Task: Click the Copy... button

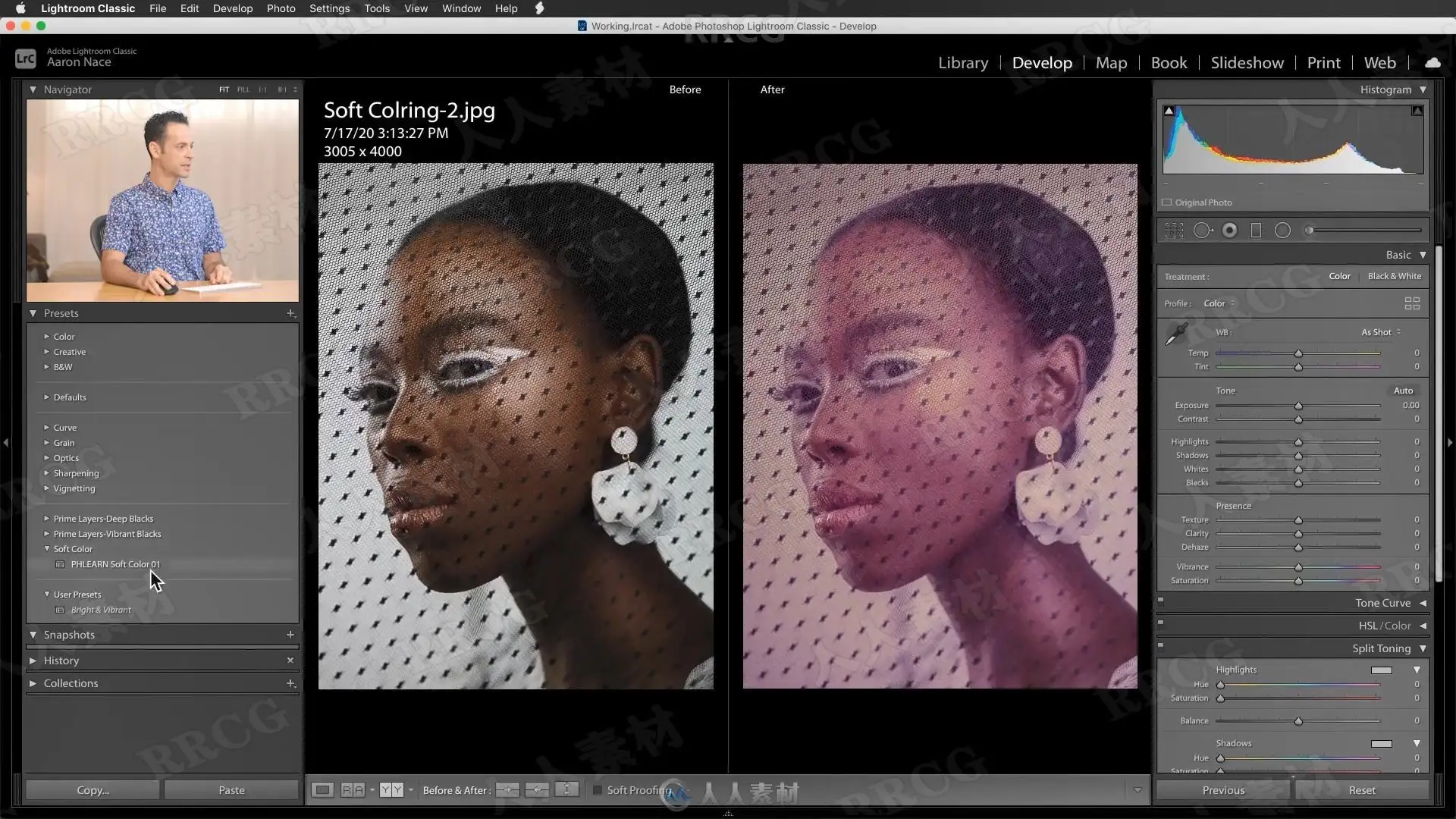Action: 93,790
